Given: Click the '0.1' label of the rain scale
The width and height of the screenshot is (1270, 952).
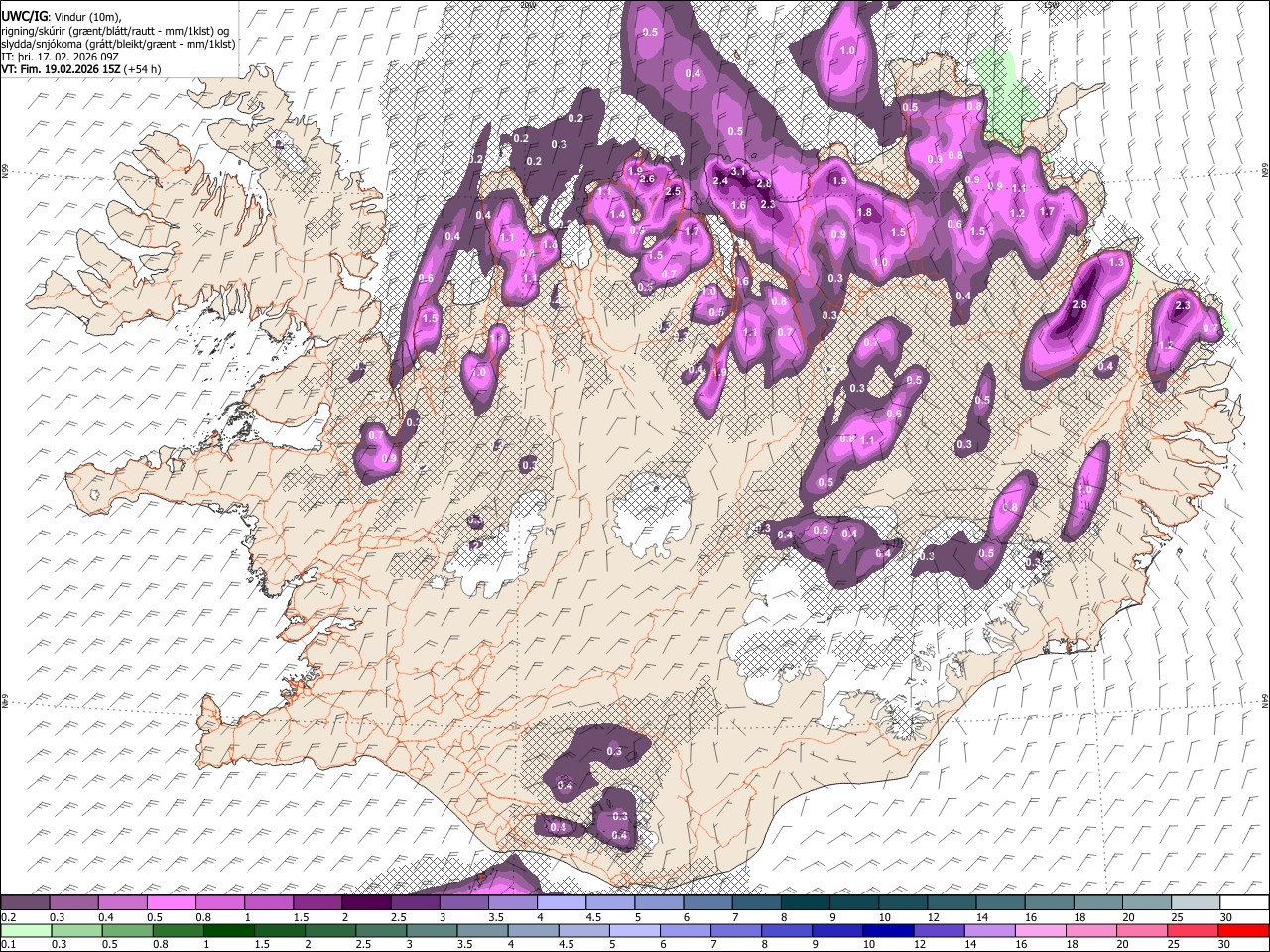Looking at the screenshot, I should pos(7,945).
